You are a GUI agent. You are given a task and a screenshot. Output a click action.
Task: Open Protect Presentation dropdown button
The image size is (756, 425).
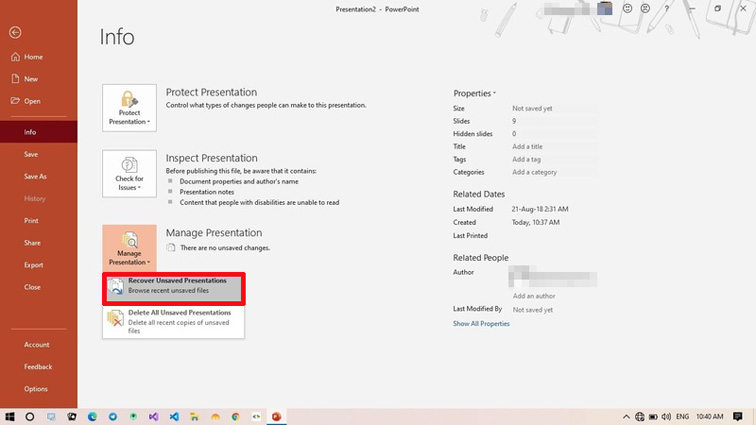point(129,108)
